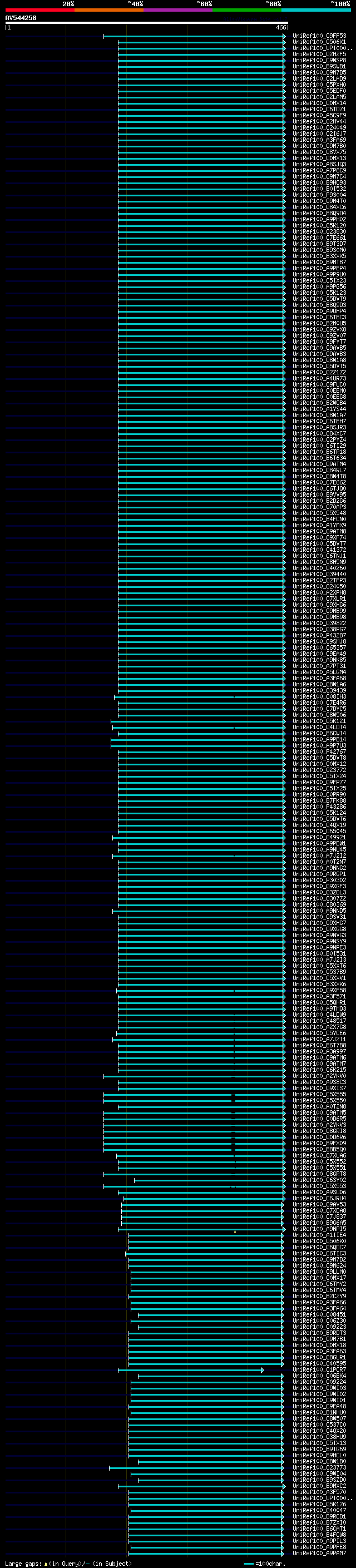Viewport: 356px width, 1568px height.
Task: Open the UniRef100_Q9M7B5 hit label
Action: (319, 72)
